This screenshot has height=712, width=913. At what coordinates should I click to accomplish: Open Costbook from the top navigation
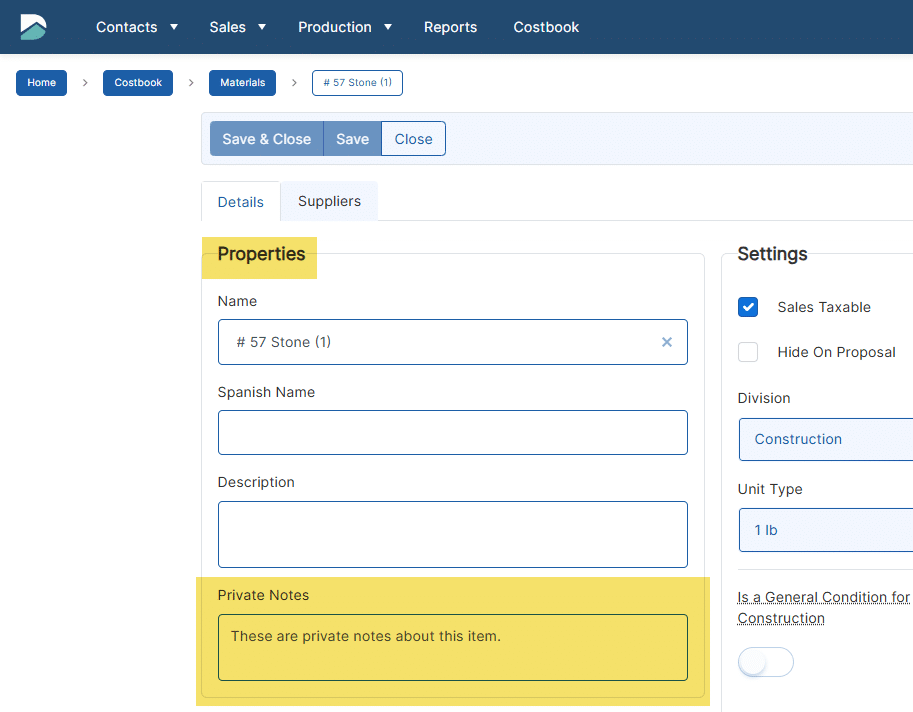click(x=546, y=27)
